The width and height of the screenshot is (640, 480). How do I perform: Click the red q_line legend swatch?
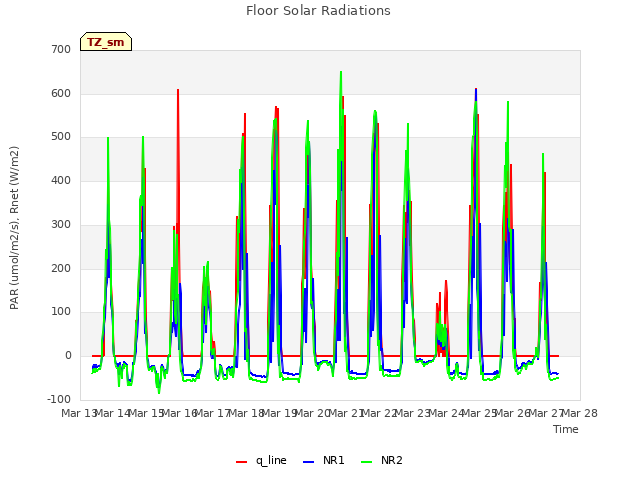(x=241, y=462)
